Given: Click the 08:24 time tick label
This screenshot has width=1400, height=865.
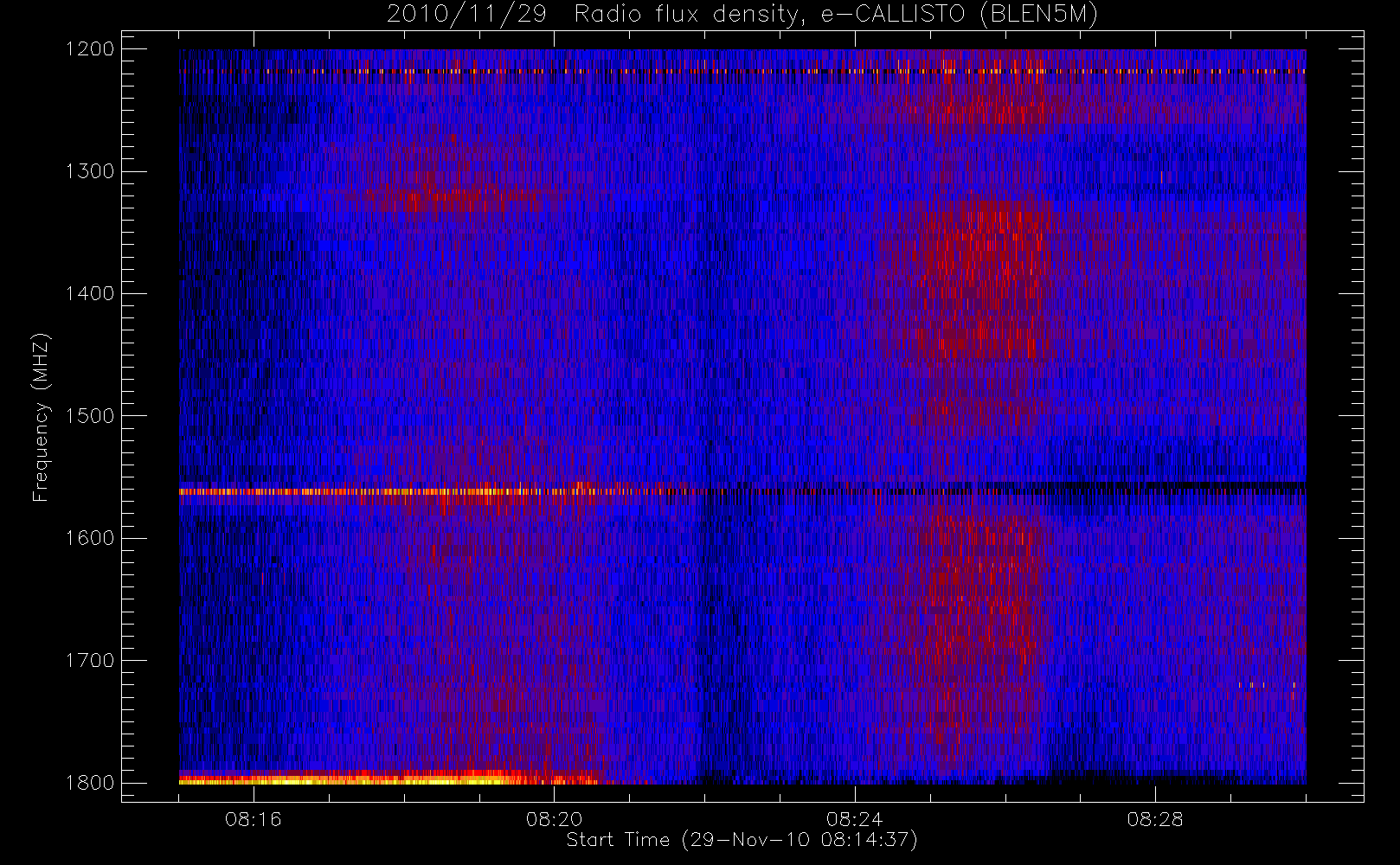Looking at the screenshot, I should [854, 819].
